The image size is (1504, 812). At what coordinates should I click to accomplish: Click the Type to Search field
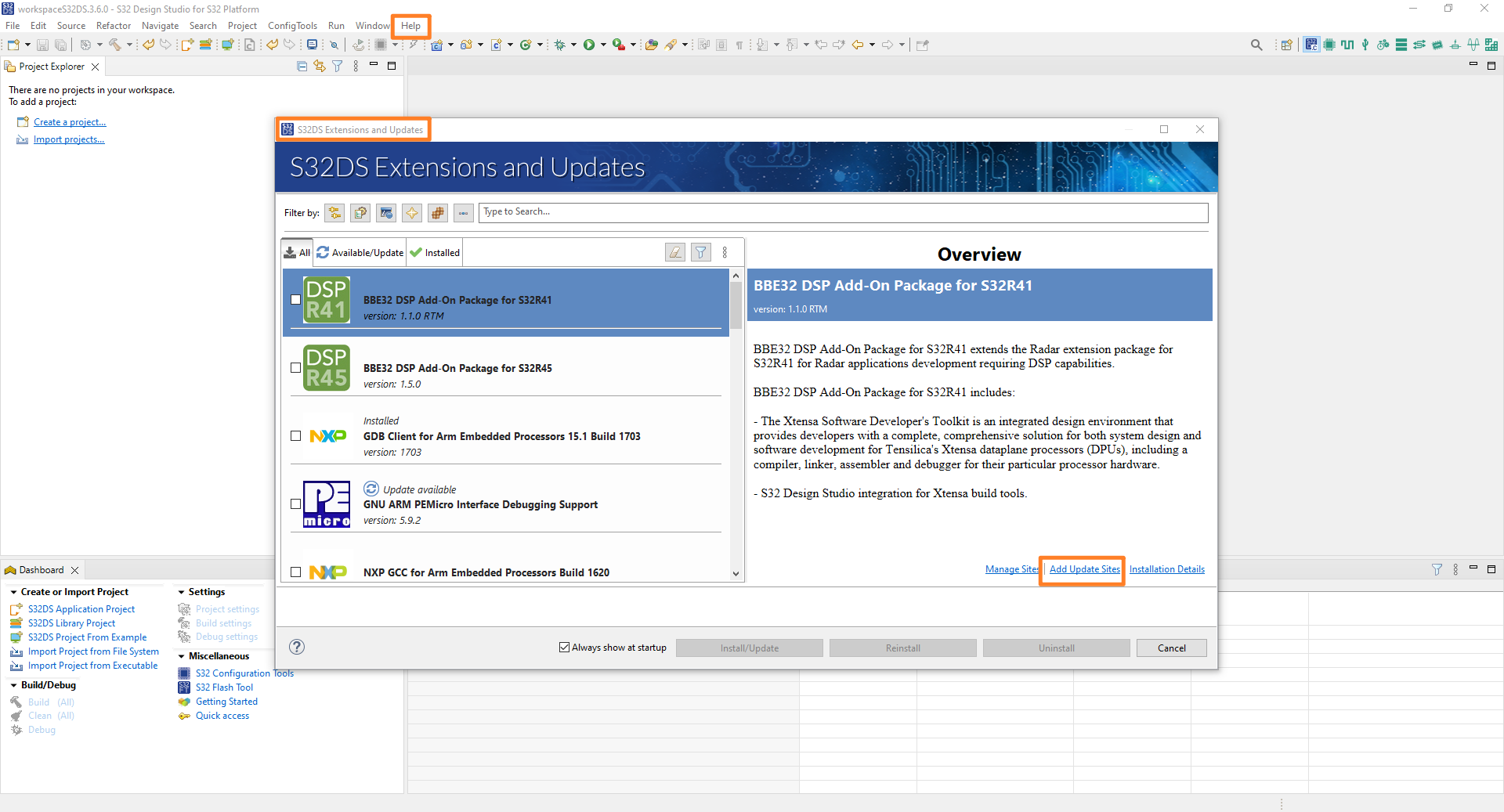tap(843, 212)
